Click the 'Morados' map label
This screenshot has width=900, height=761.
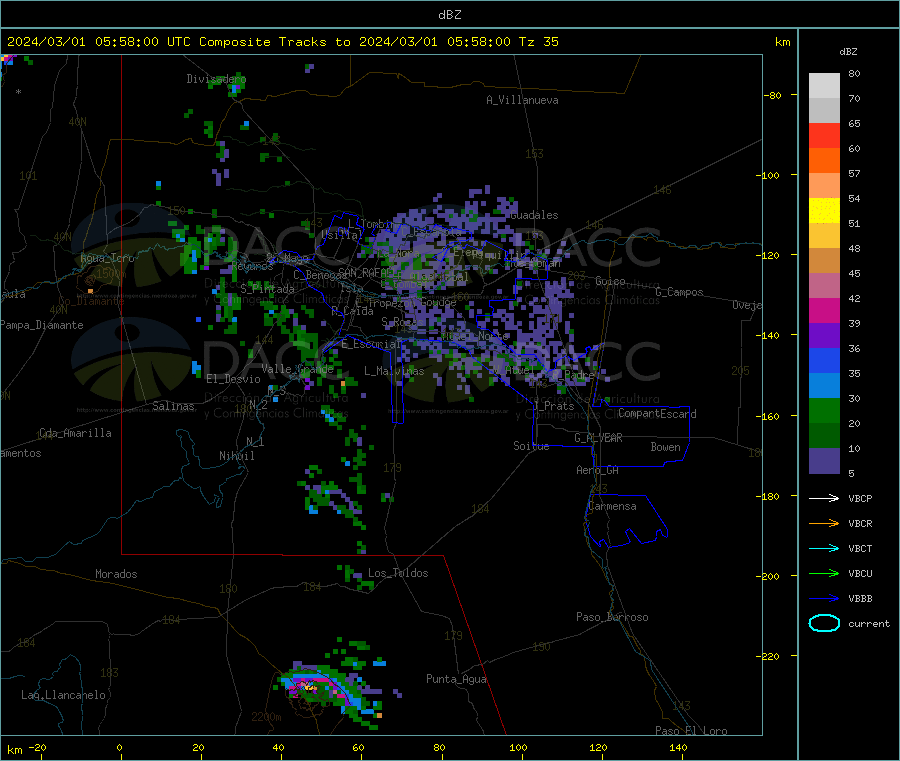click(x=116, y=574)
